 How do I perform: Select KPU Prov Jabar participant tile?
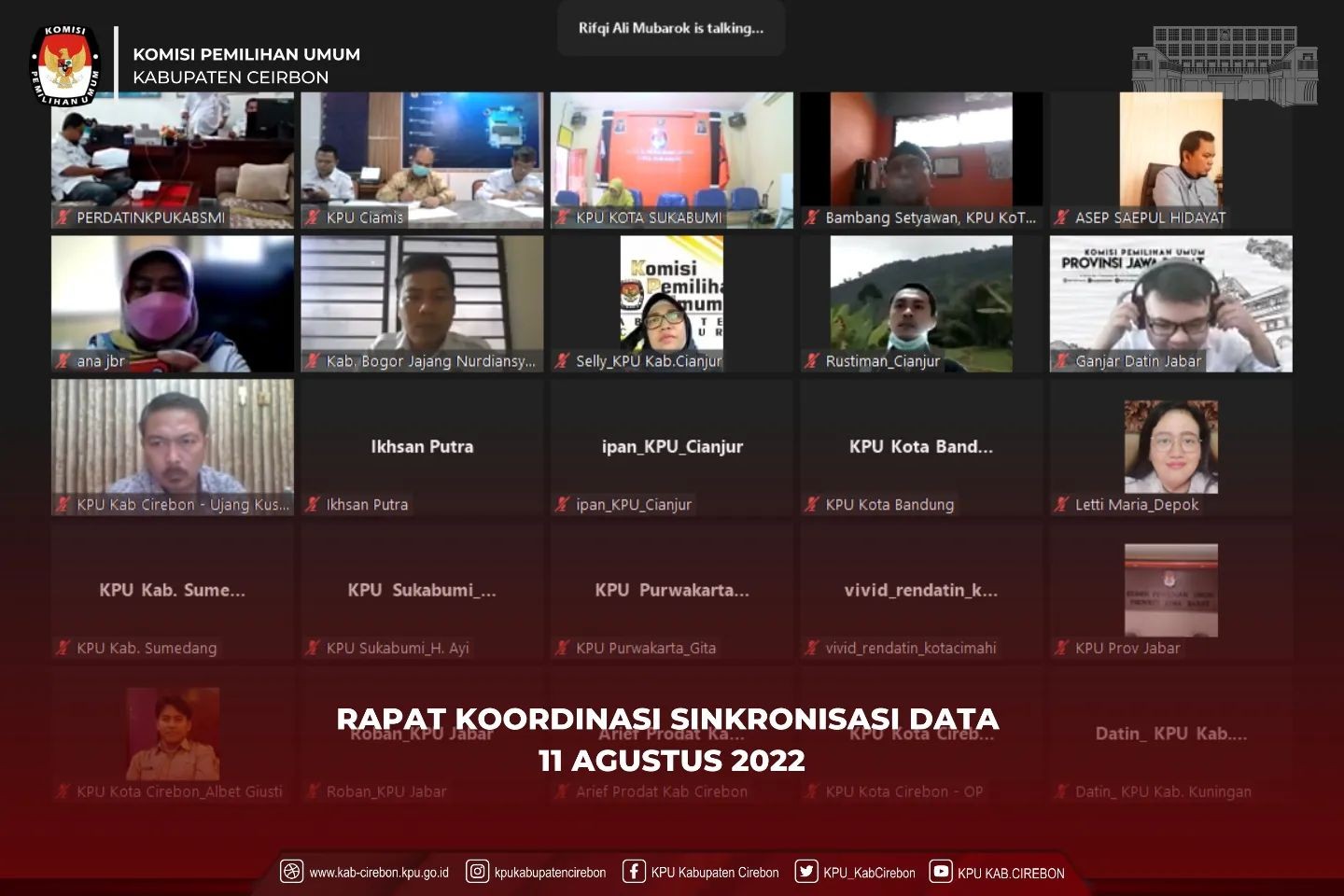(1170, 592)
